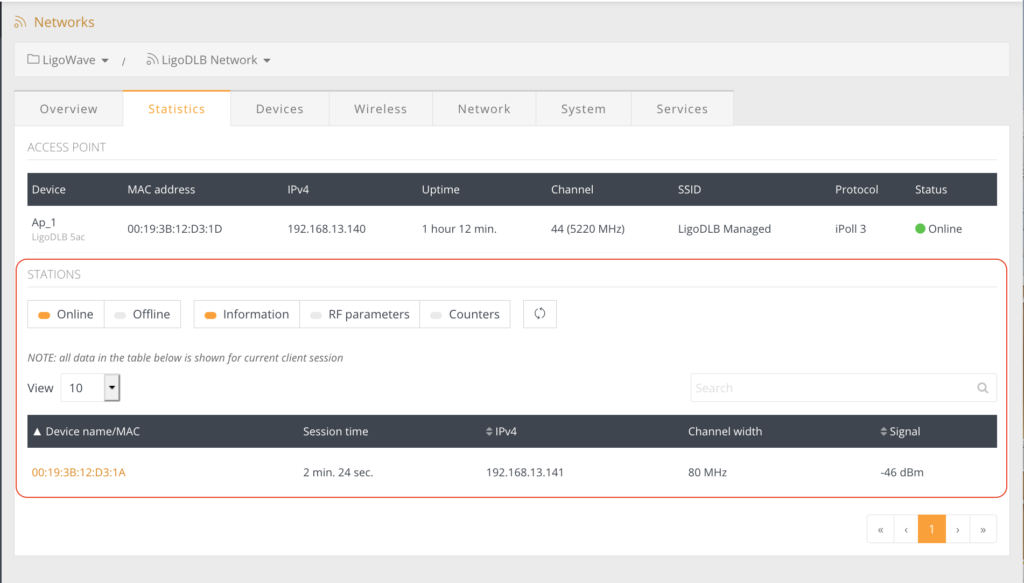Click the green Online status indicator for Ap_1
This screenshot has height=583, width=1024.
(920, 228)
